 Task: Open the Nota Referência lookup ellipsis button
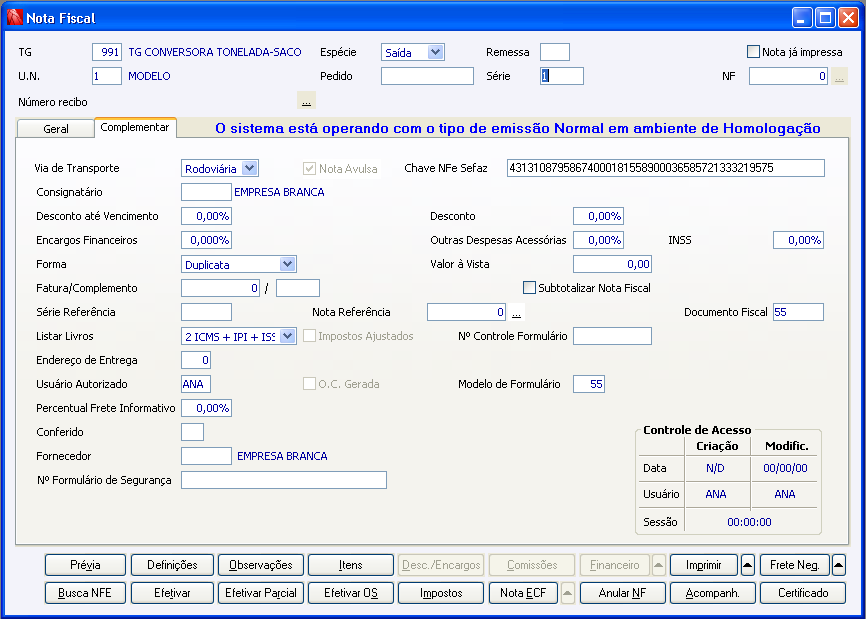click(x=516, y=313)
